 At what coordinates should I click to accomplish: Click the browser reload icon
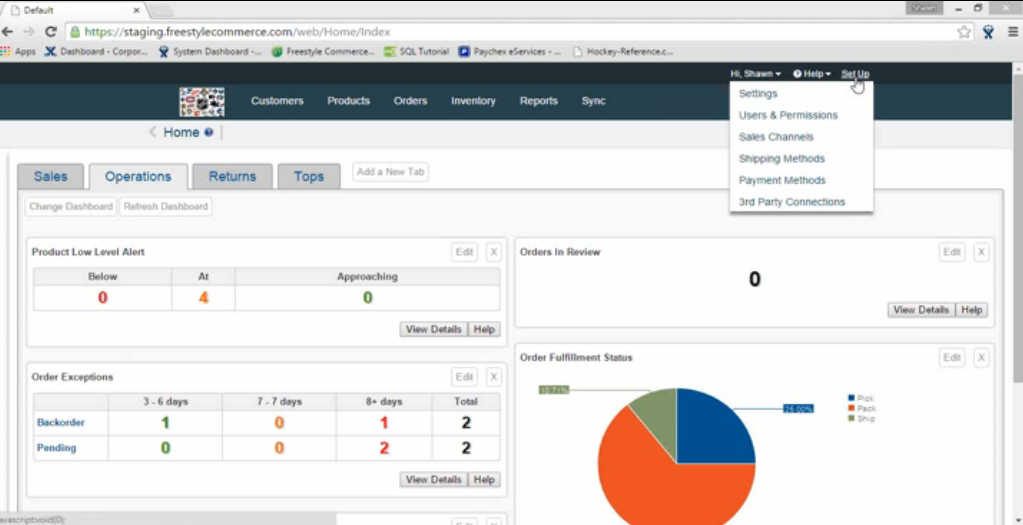51,32
